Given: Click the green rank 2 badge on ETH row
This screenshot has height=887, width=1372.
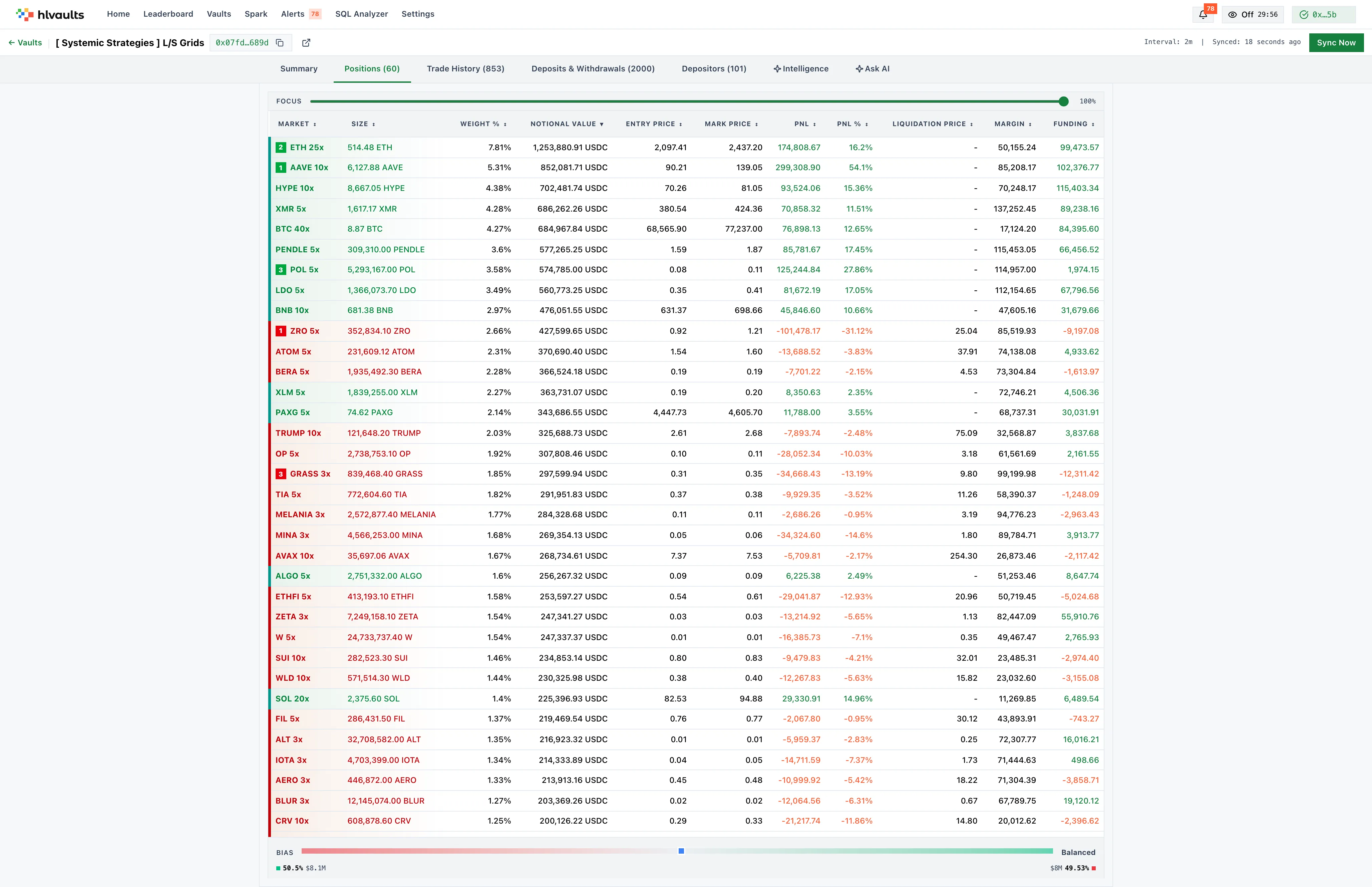Looking at the screenshot, I should 281,147.
